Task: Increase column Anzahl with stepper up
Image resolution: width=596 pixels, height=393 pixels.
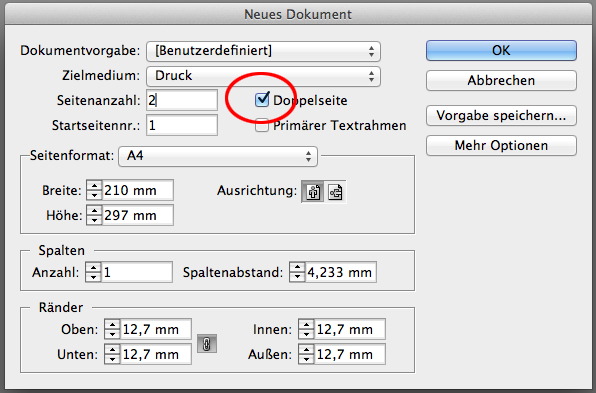Action: (x=93, y=268)
